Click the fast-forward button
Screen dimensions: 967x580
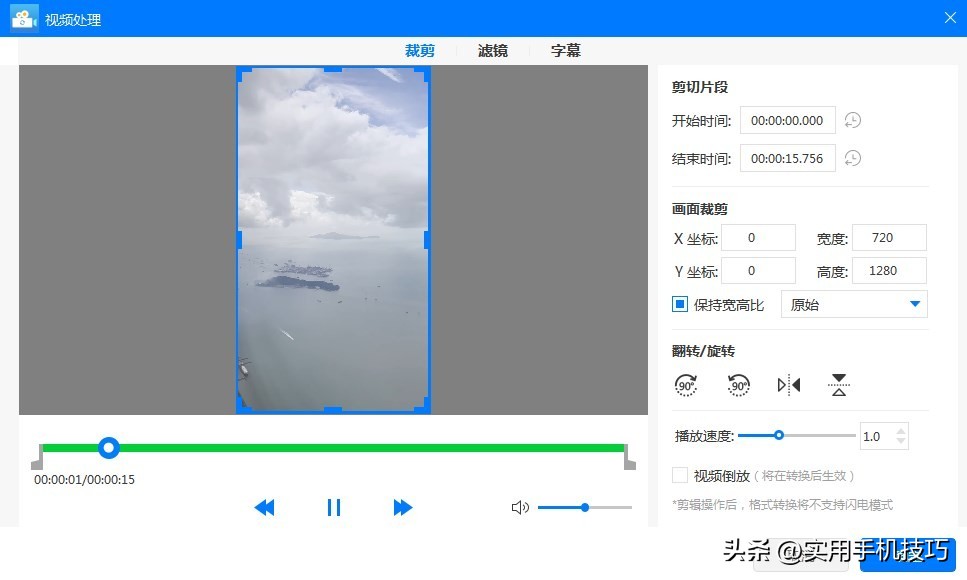[x=403, y=507]
